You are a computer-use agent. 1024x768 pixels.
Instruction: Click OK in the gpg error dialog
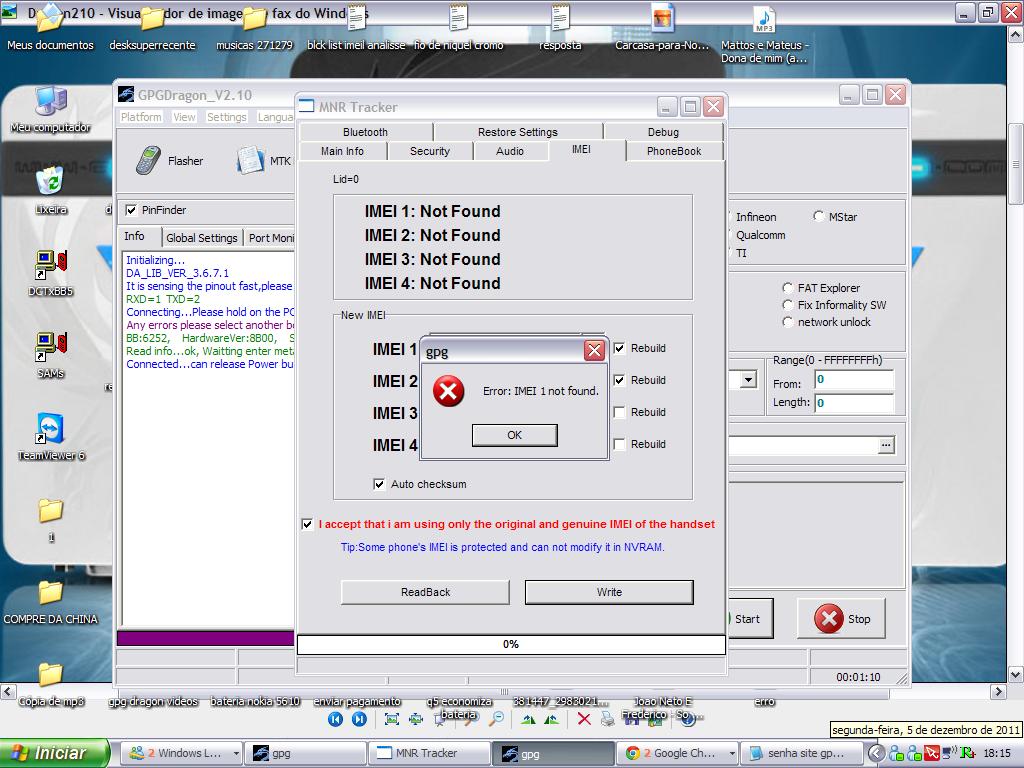point(515,435)
